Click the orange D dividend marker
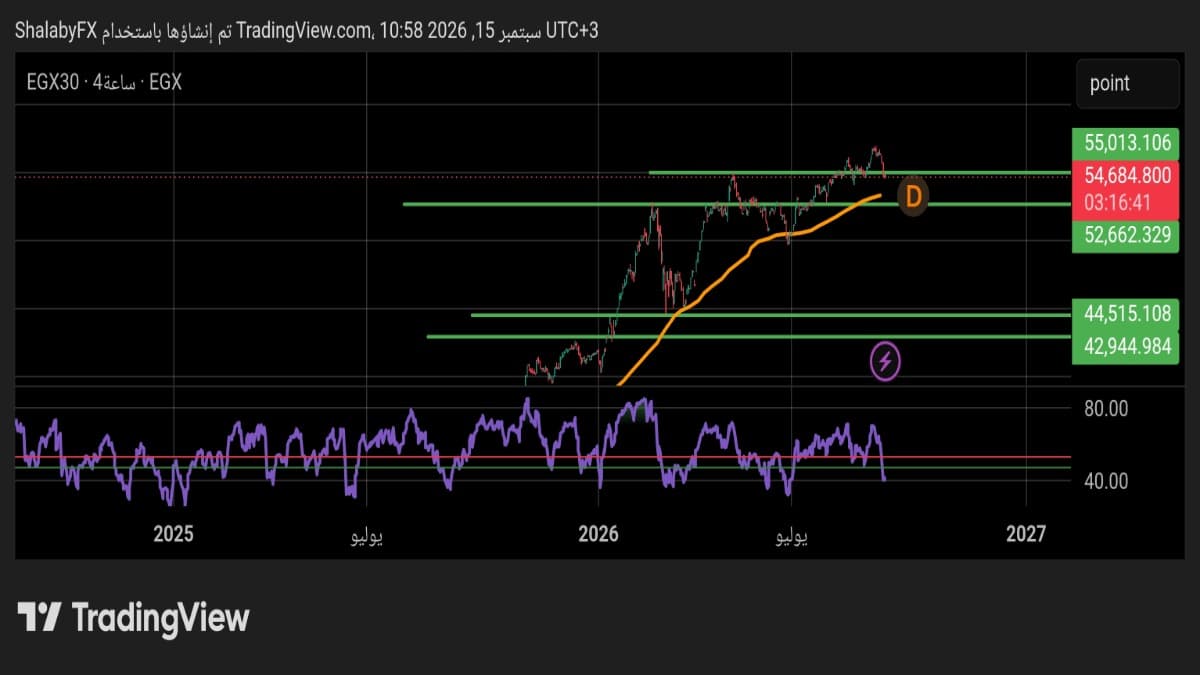This screenshot has width=1200, height=675. (x=912, y=196)
